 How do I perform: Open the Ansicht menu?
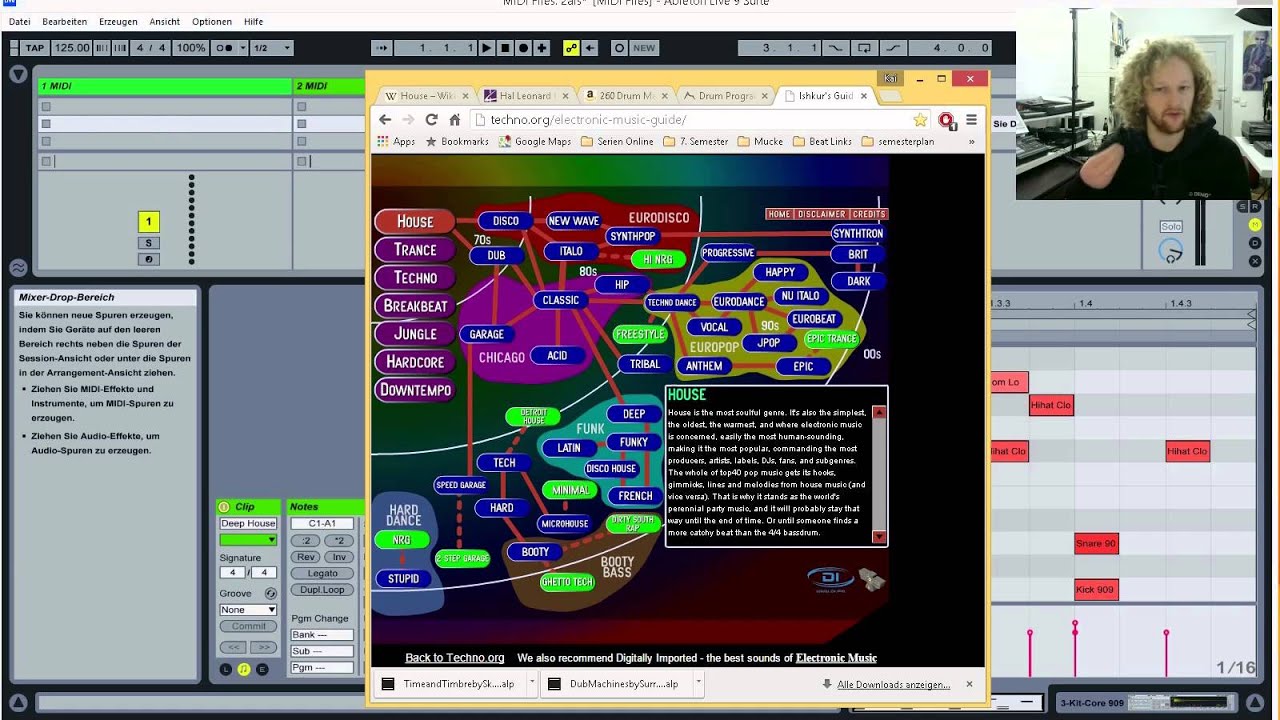pyautogui.click(x=165, y=21)
